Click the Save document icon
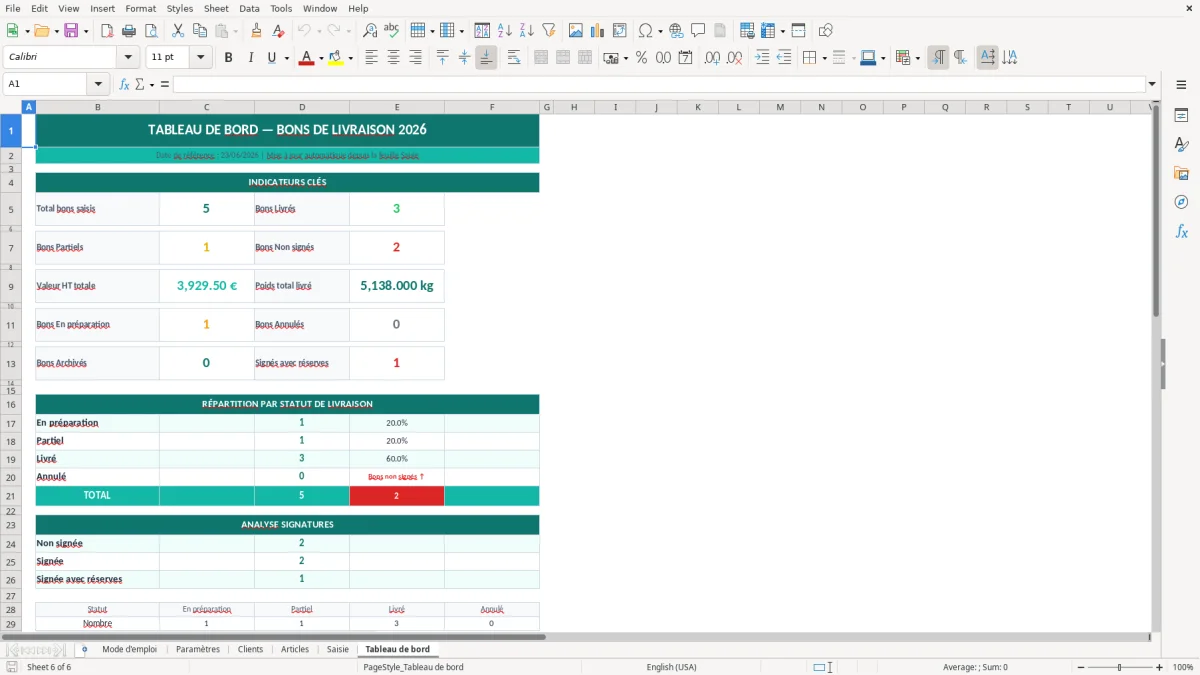The width and height of the screenshot is (1200, 675). coord(71,31)
